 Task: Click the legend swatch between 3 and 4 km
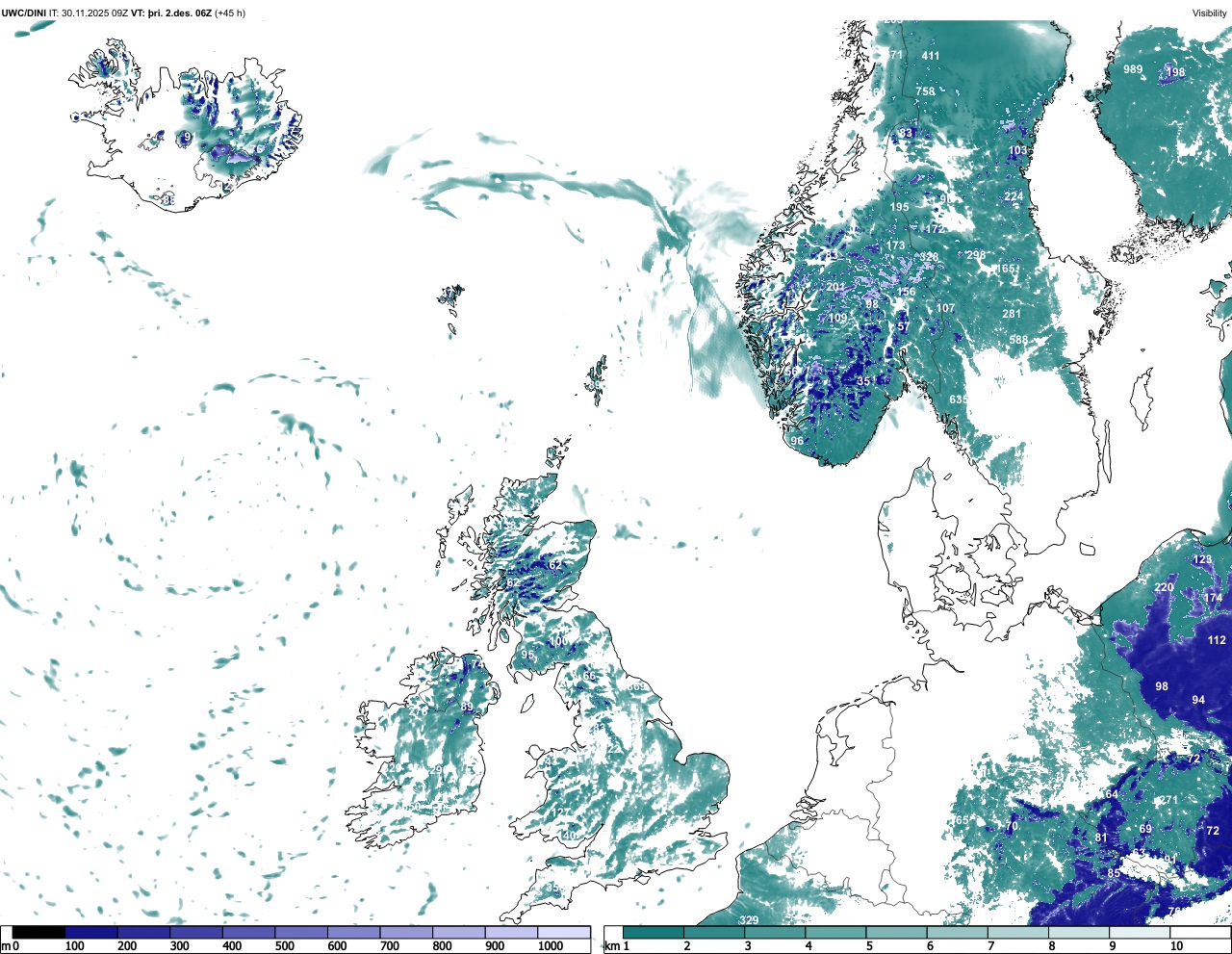776,933
